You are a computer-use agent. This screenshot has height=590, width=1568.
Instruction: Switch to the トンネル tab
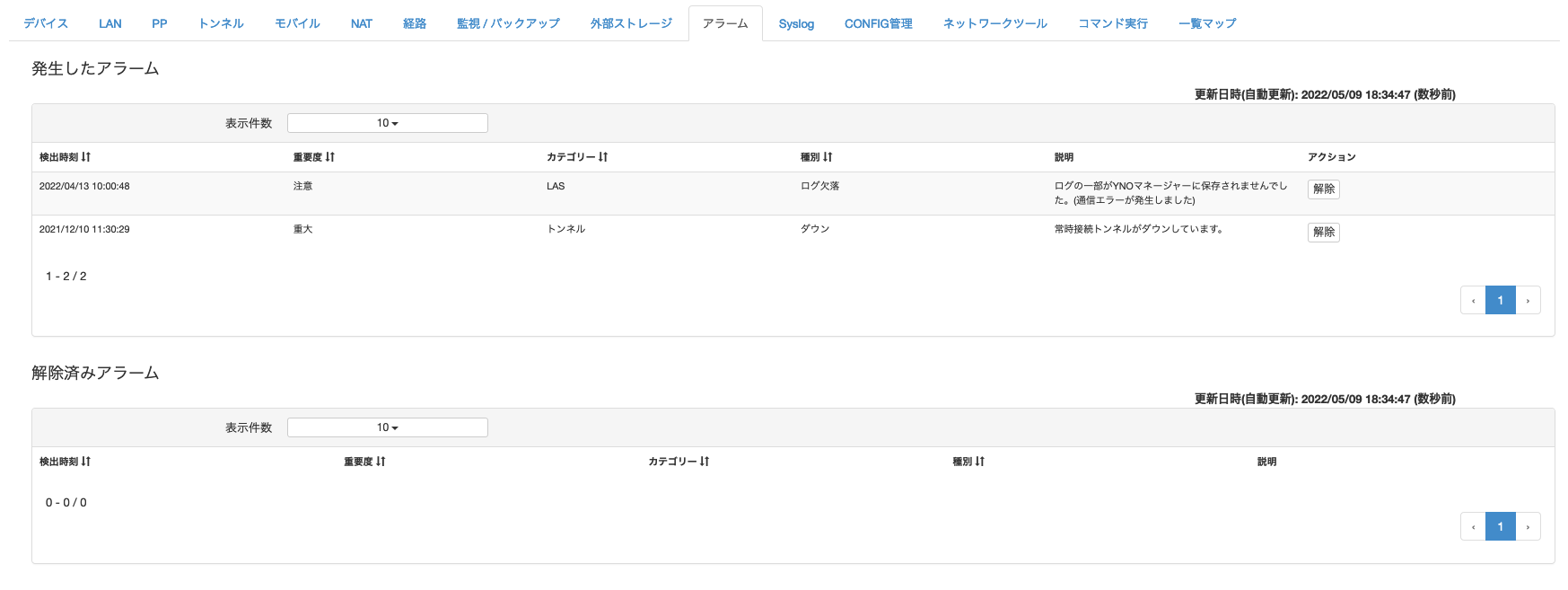click(221, 23)
